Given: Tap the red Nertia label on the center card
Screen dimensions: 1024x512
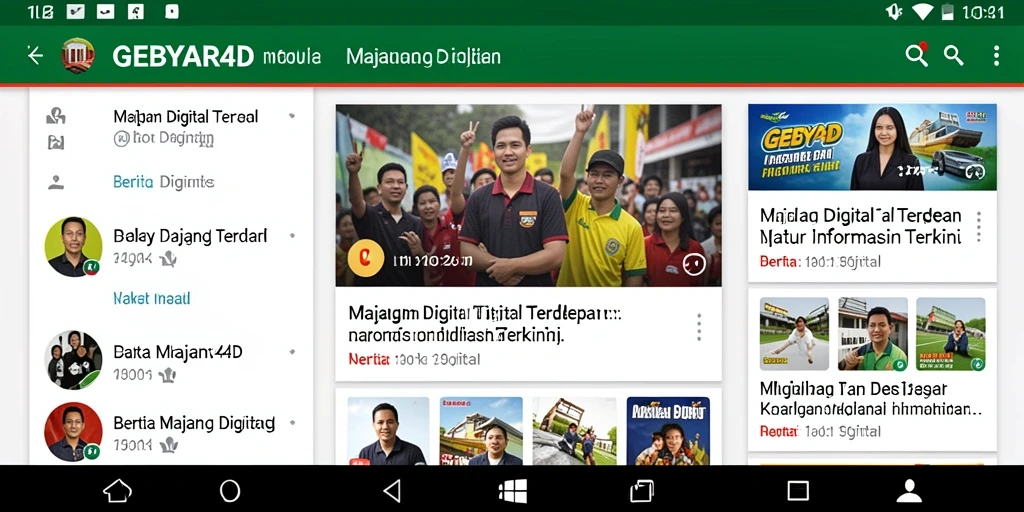Looking at the screenshot, I should 369,359.
